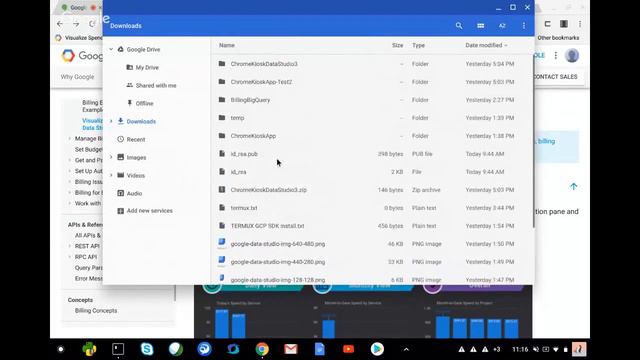Collapse Google Drive tree
This screenshot has height=360, width=640.
point(111,49)
